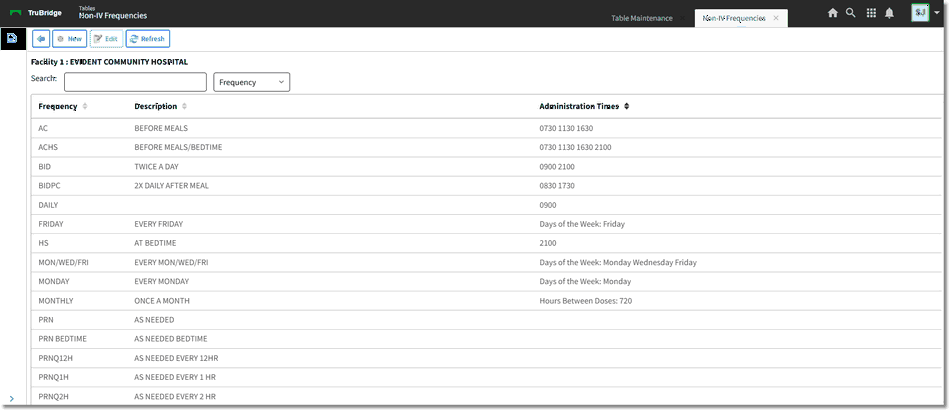
Task: Open the notifications bell
Action: coord(889,13)
